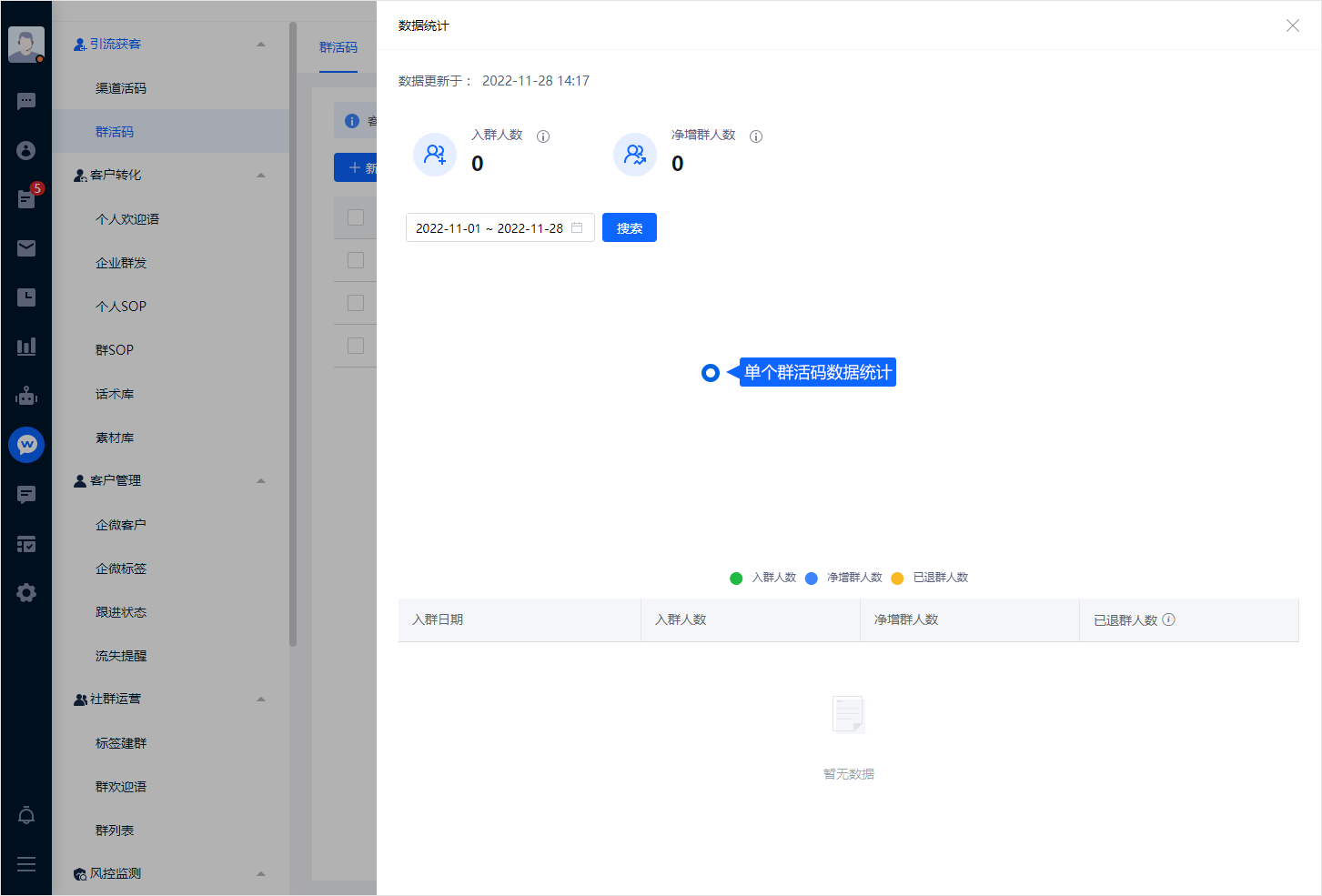The width and height of the screenshot is (1322, 896).
Task: Collapse the 引流获客 menu section
Action: (x=261, y=44)
